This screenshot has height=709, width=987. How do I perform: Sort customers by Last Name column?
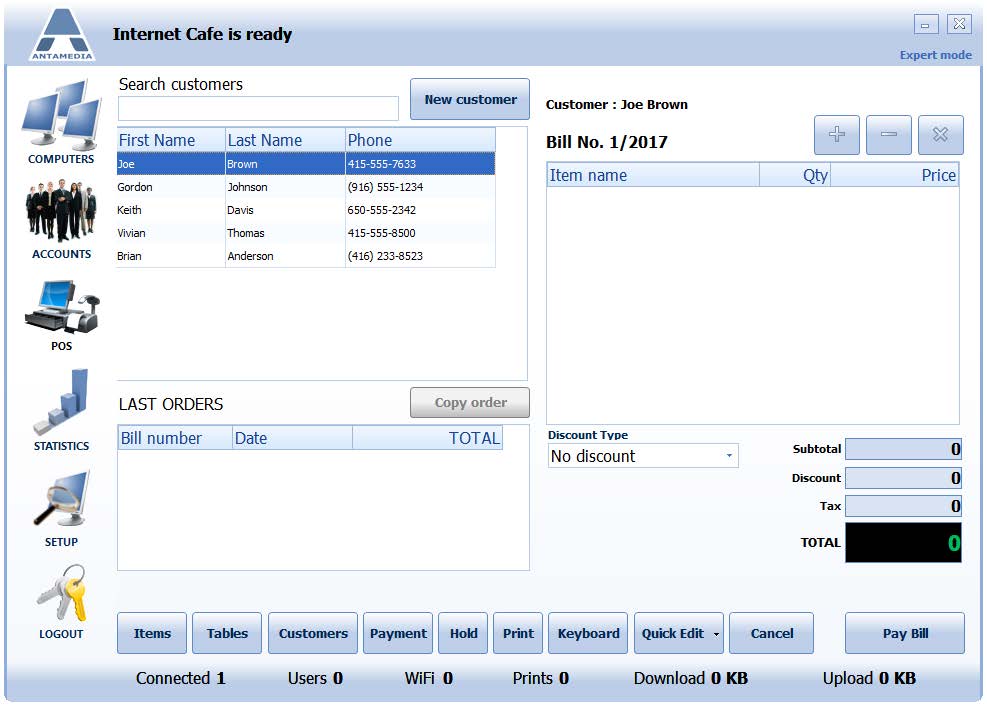pos(285,140)
